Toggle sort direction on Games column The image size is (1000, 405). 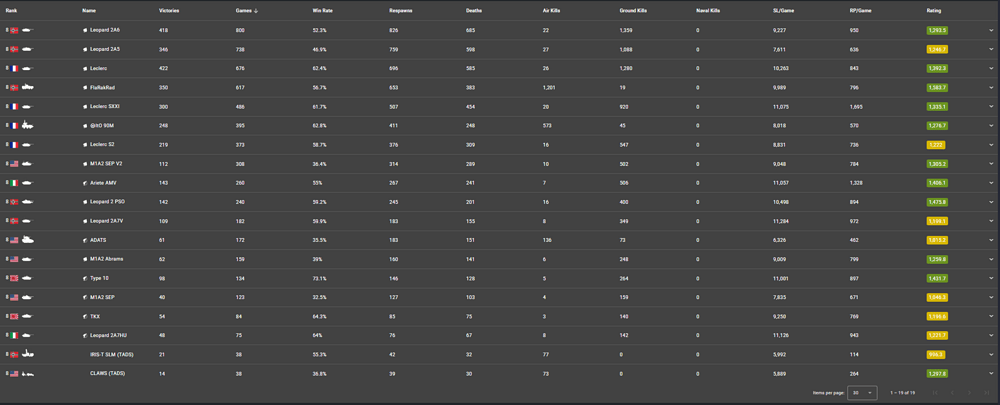(247, 11)
